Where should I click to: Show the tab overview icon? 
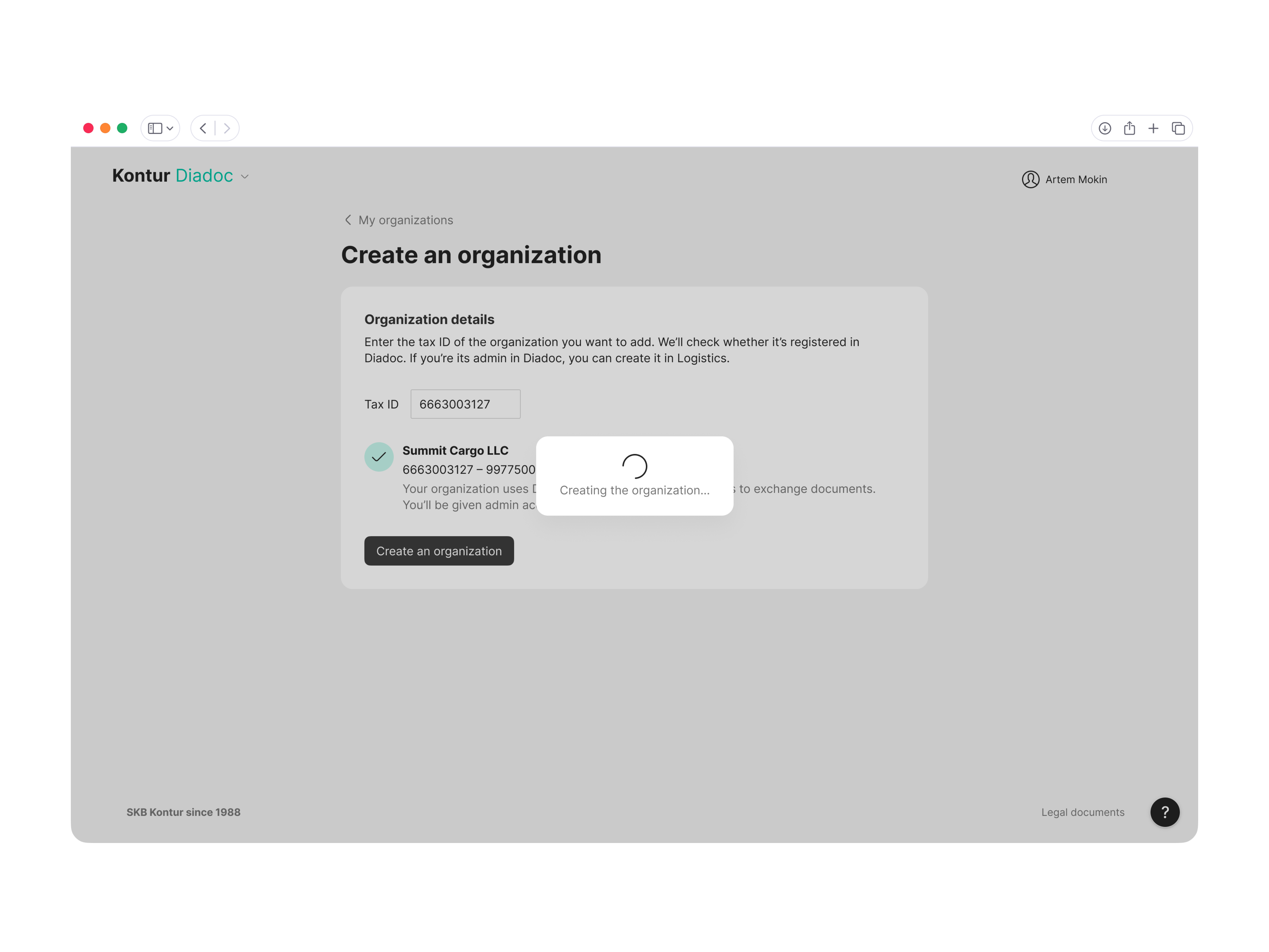click(1178, 128)
